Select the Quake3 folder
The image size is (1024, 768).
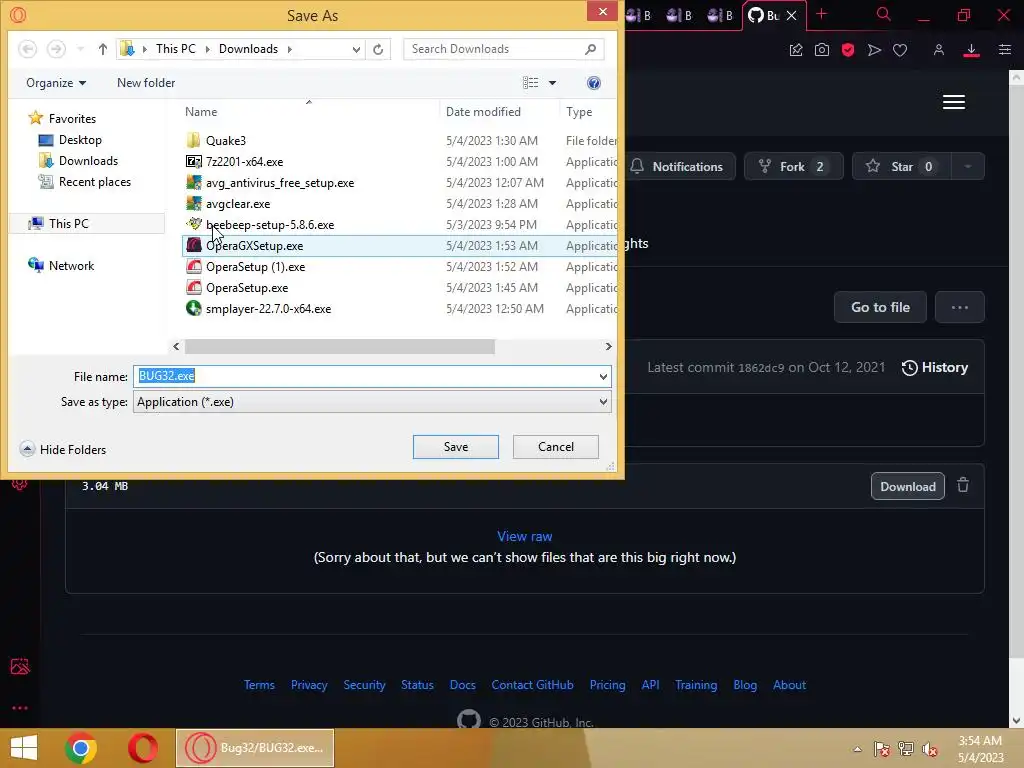coord(225,140)
